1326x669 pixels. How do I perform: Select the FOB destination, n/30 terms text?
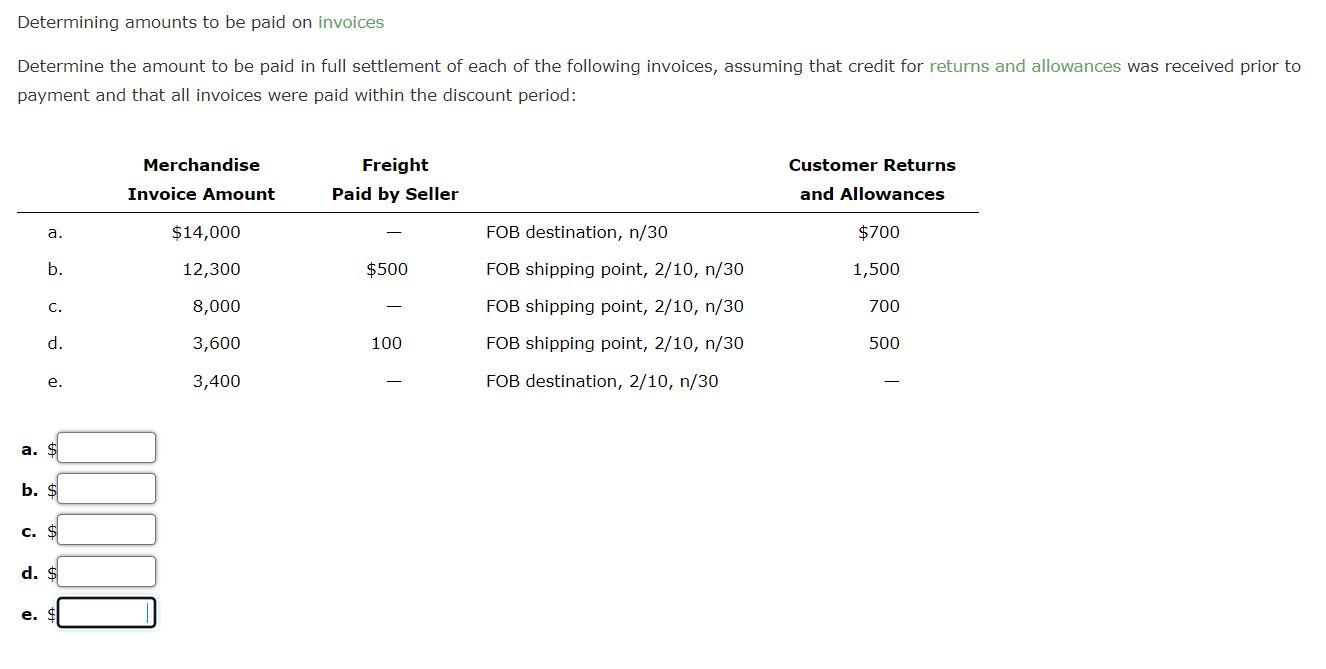576,231
